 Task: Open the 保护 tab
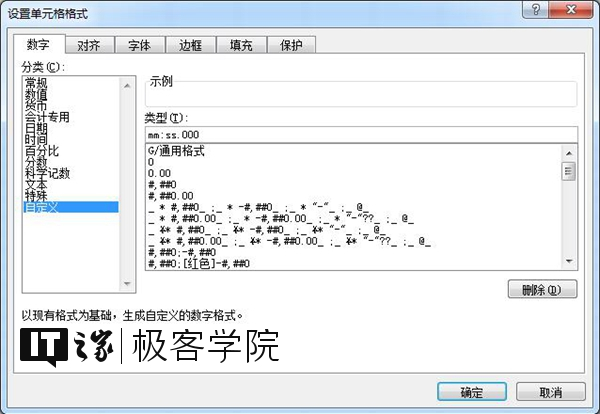[292, 45]
